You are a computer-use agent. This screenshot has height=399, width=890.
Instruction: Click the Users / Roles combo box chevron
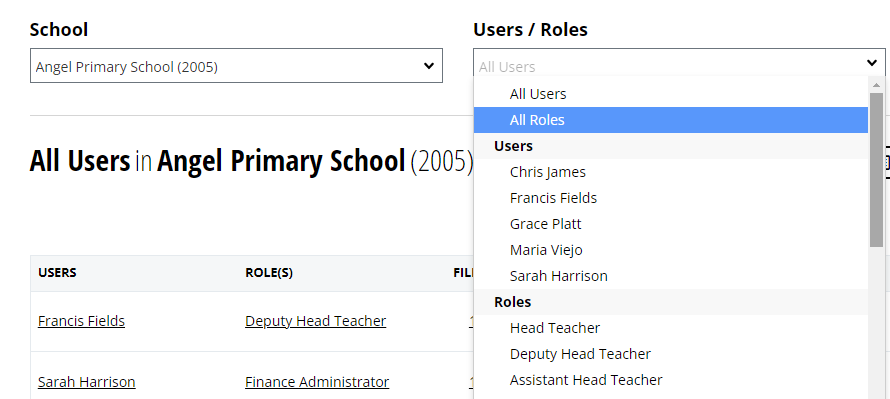click(x=872, y=63)
